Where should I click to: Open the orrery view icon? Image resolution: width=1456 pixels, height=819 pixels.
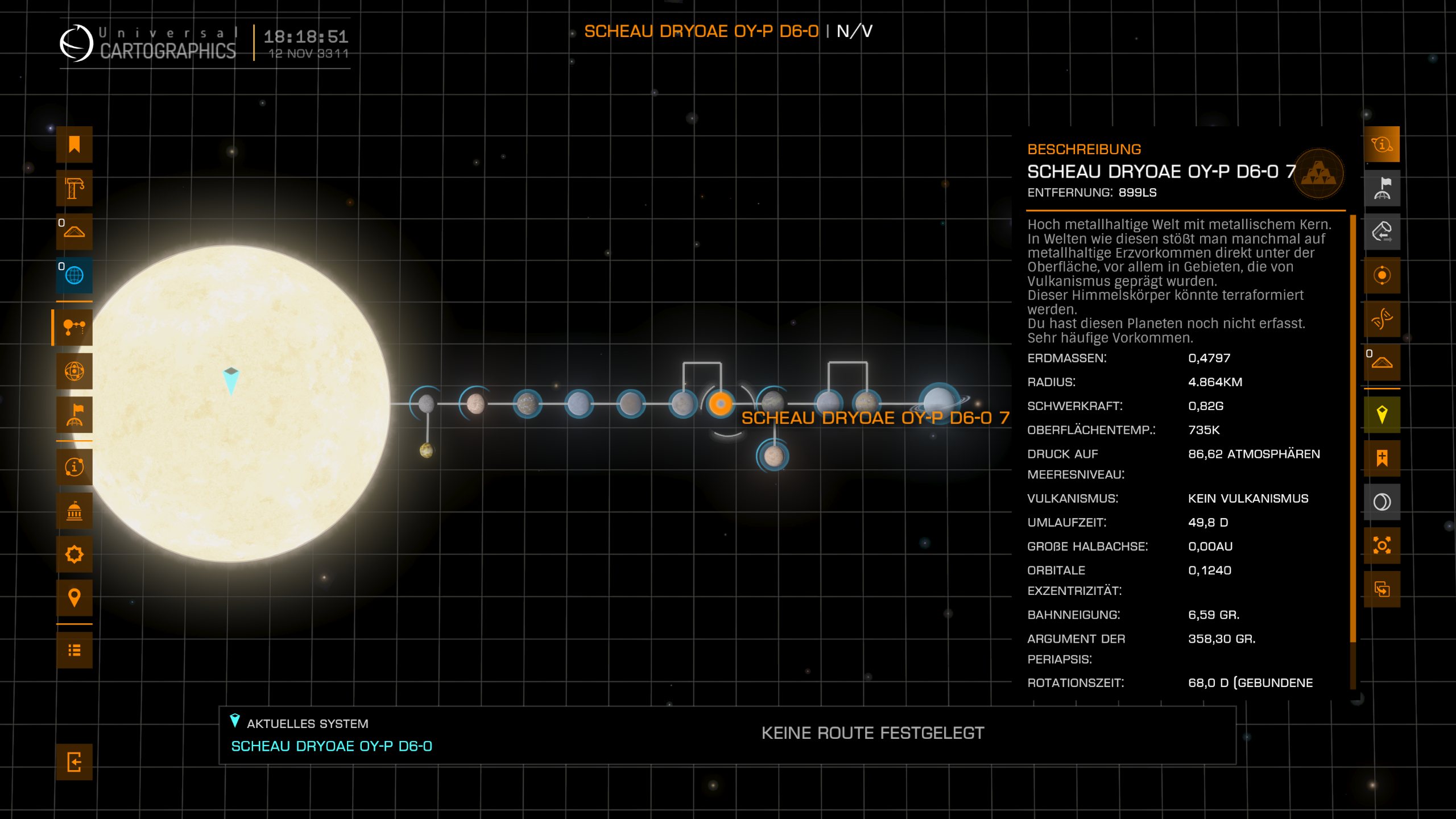pos(74,371)
